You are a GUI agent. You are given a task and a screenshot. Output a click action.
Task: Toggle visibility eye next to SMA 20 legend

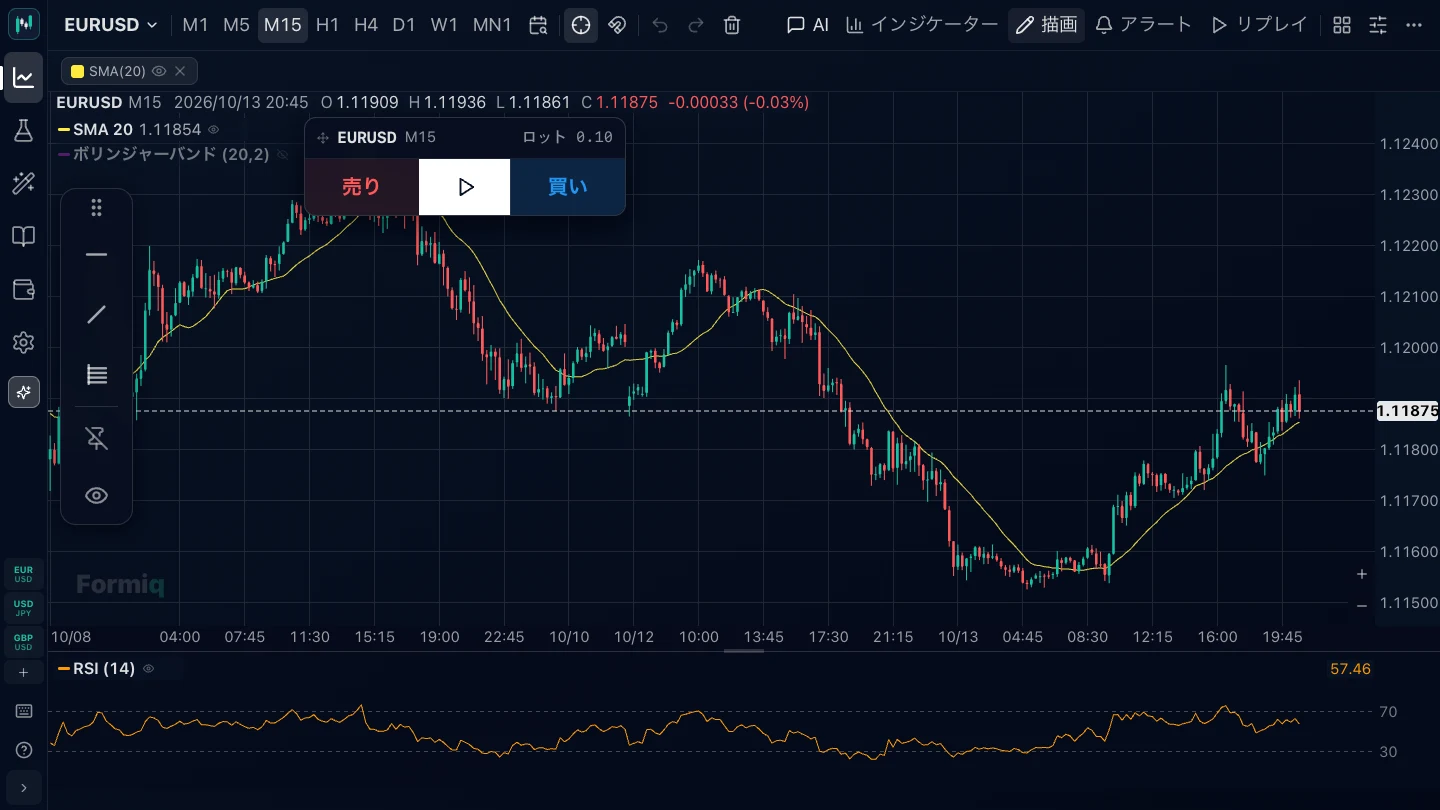click(213, 130)
